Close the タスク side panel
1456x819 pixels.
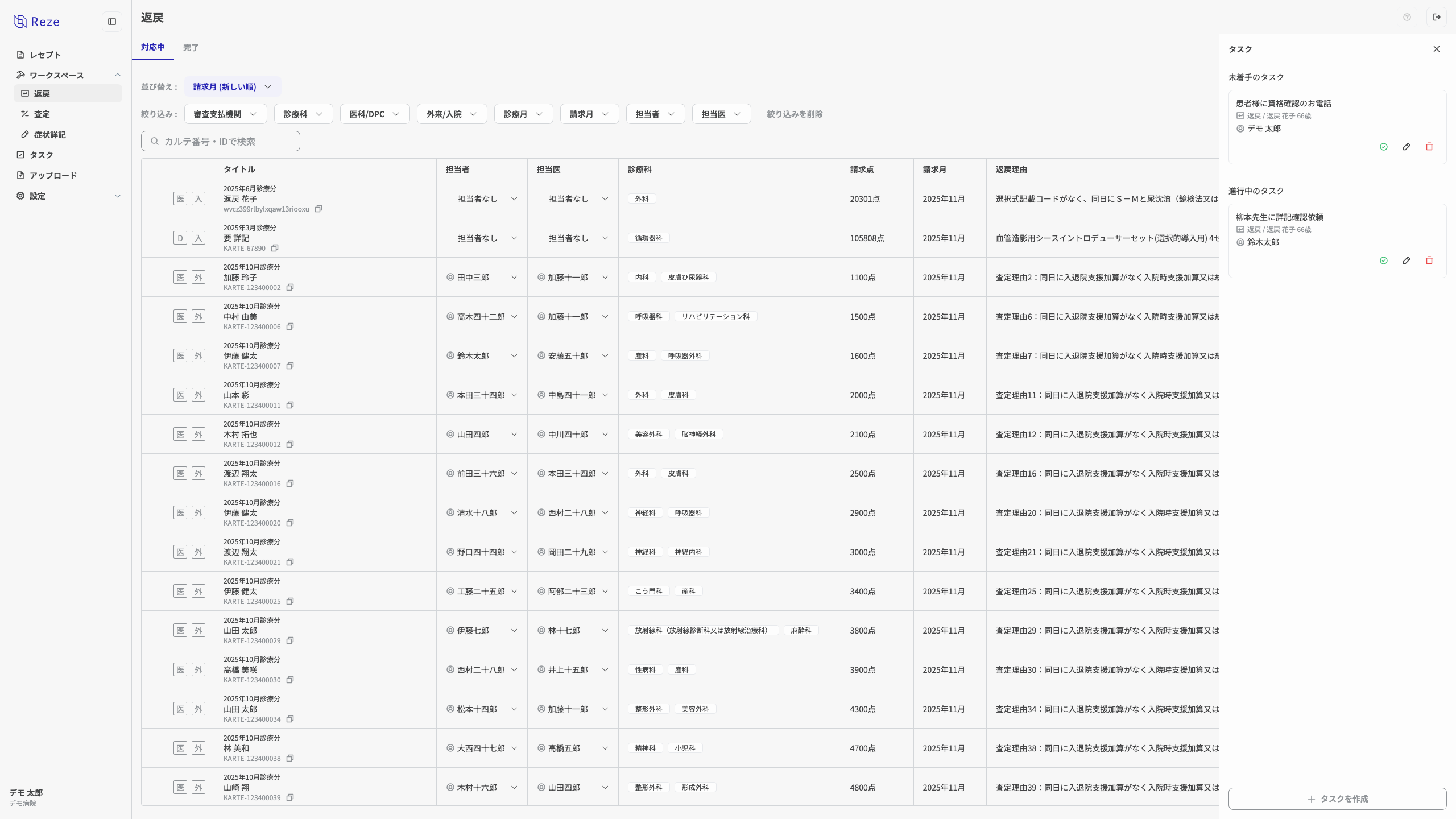(1437, 49)
